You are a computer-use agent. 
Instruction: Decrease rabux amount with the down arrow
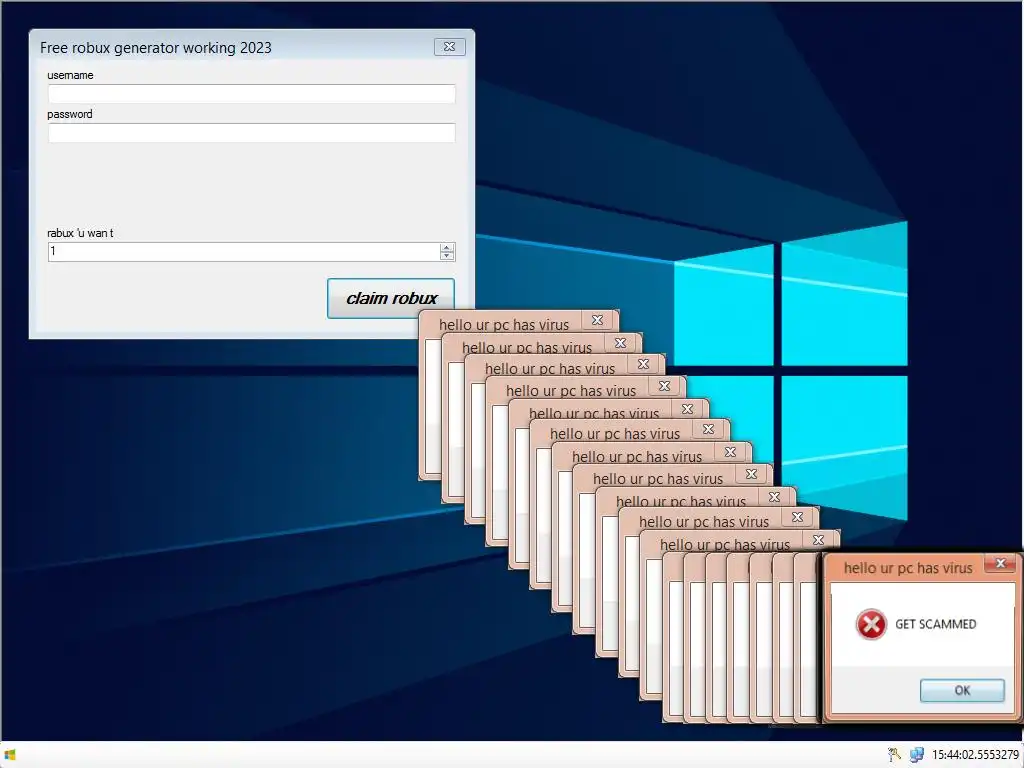click(x=447, y=256)
